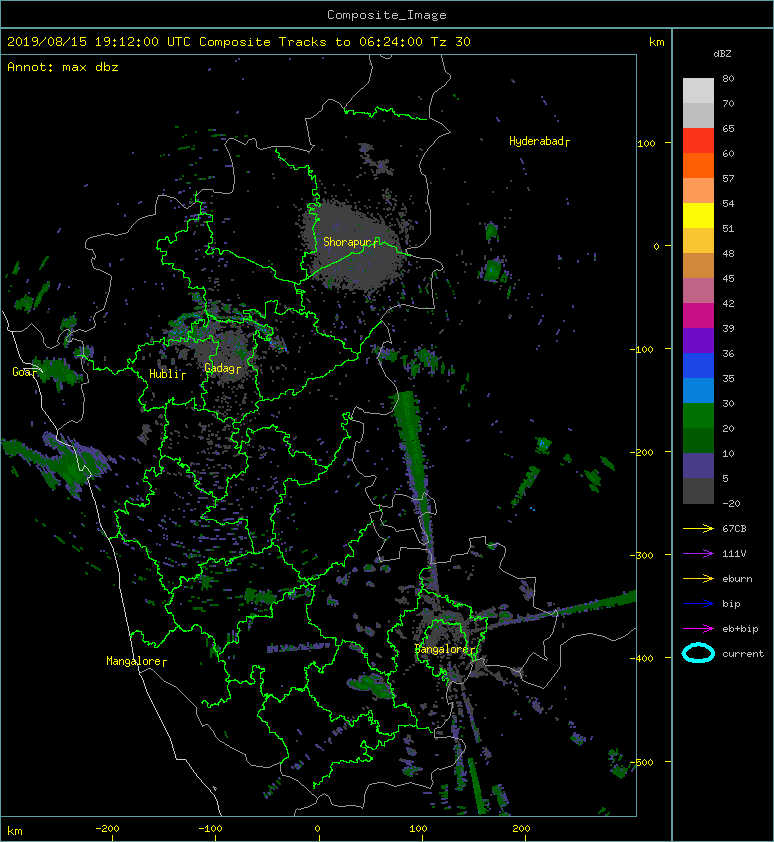The height and width of the screenshot is (842, 774).
Task: Pick the 36-39 dBZ purple swatch
Action: [698, 341]
